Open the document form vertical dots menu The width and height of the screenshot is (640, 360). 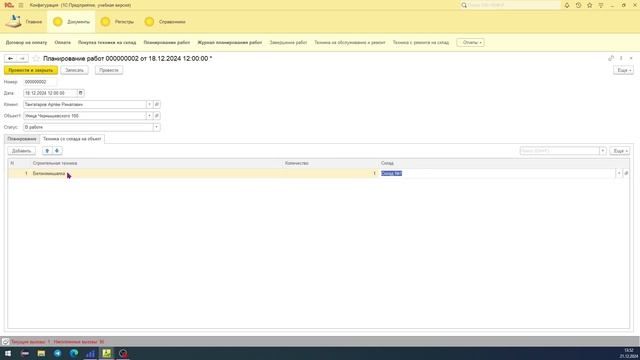[621, 58]
